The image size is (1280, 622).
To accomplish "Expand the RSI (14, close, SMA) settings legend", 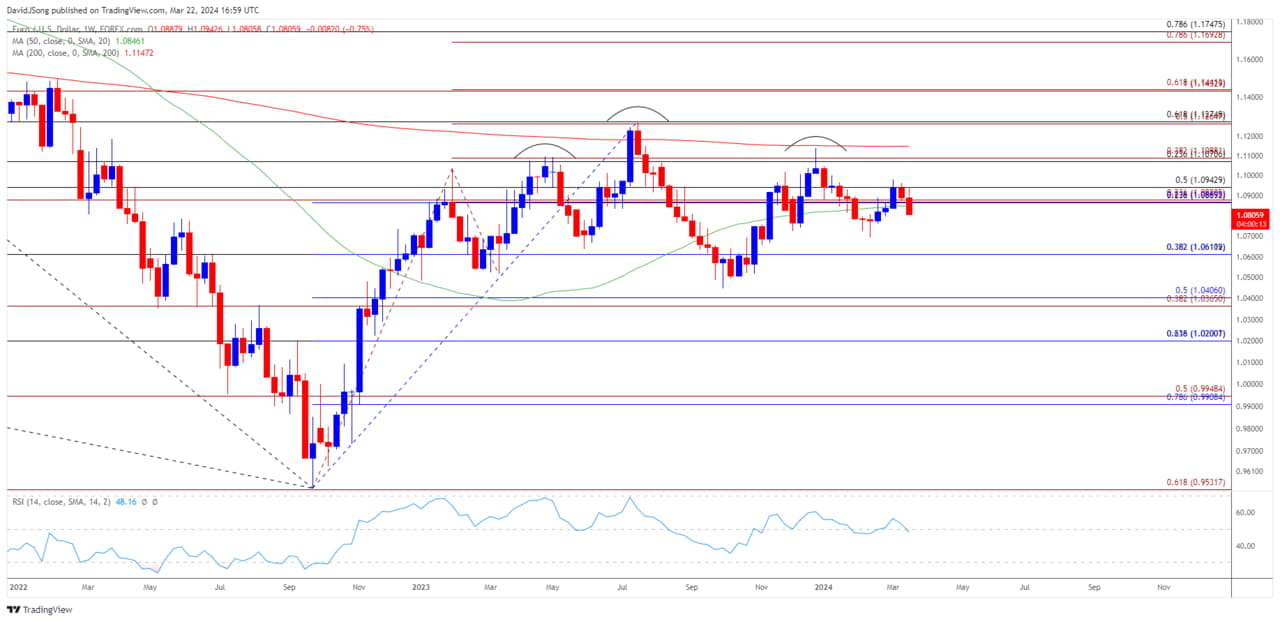I will point(55,500).
